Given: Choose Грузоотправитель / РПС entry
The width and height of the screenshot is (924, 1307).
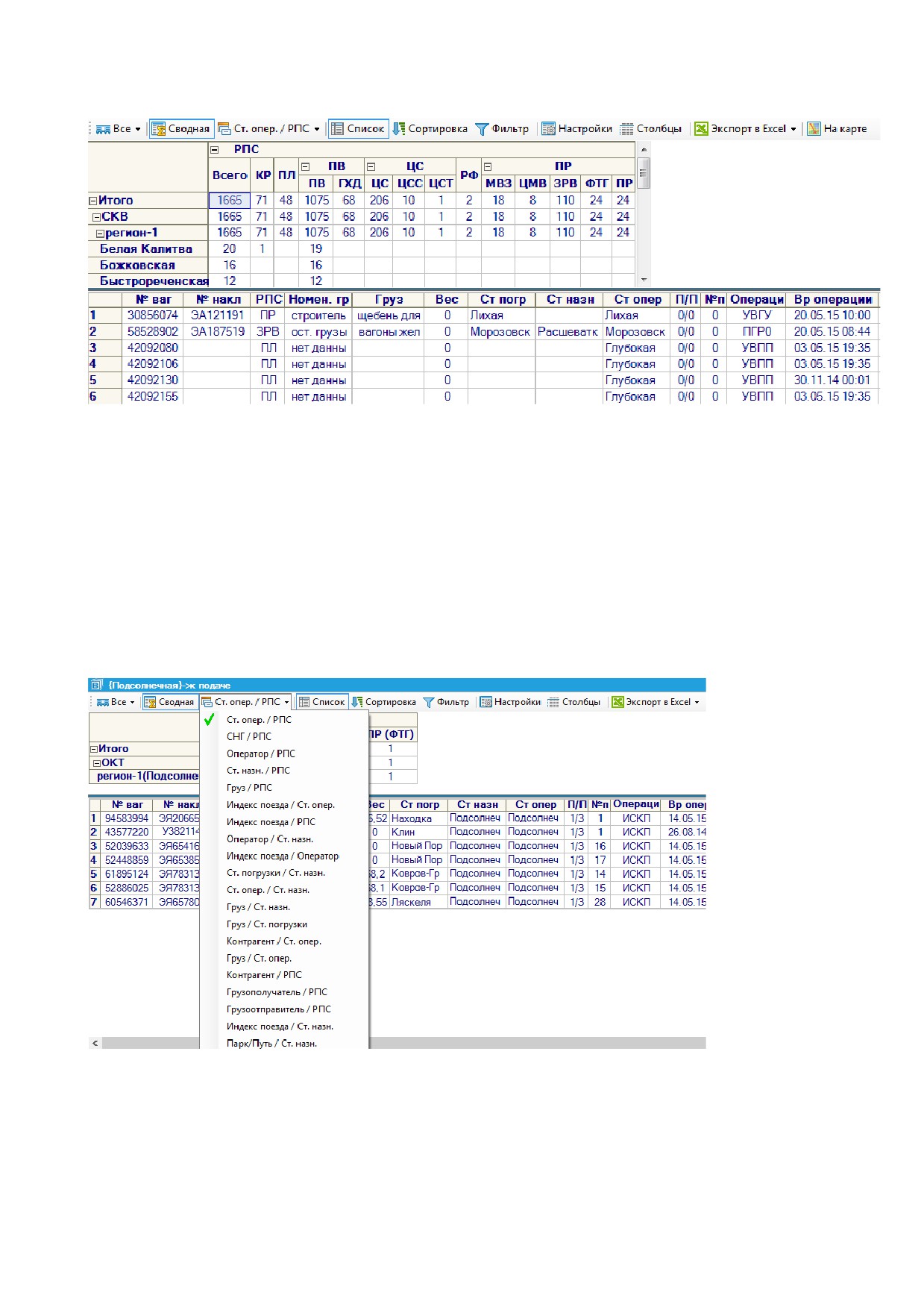Looking at the screenshot, I should coord(284,1009).
